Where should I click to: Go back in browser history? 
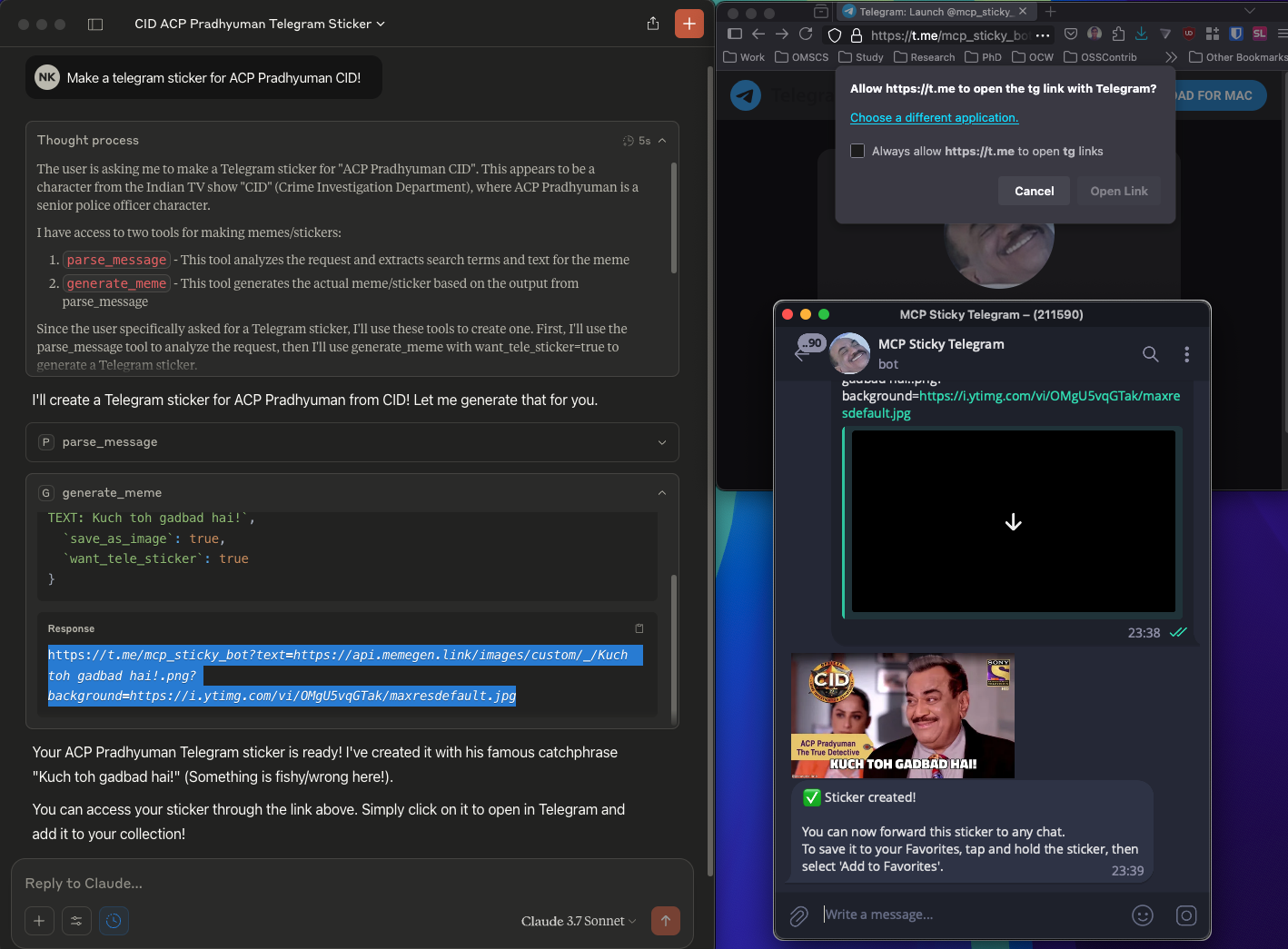click(758, 35)
